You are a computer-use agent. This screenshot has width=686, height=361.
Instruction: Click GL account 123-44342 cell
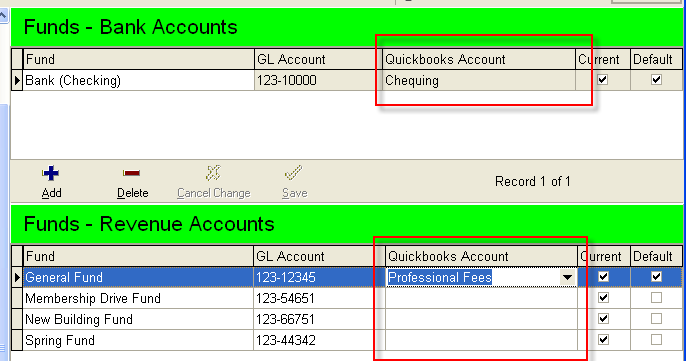(x=319, y=340)
